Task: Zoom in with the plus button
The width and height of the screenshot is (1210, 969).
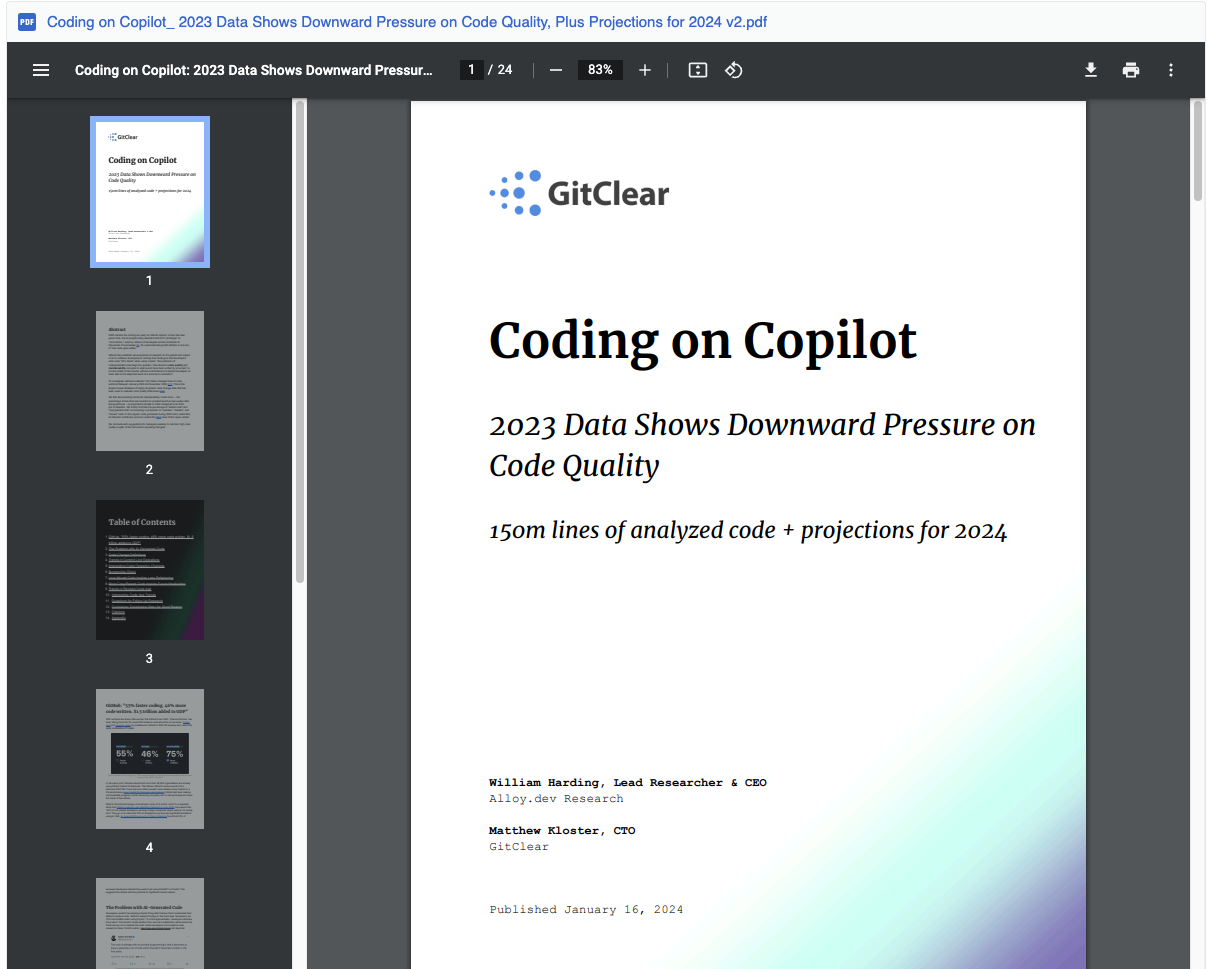Action: [x=645, y=70]
